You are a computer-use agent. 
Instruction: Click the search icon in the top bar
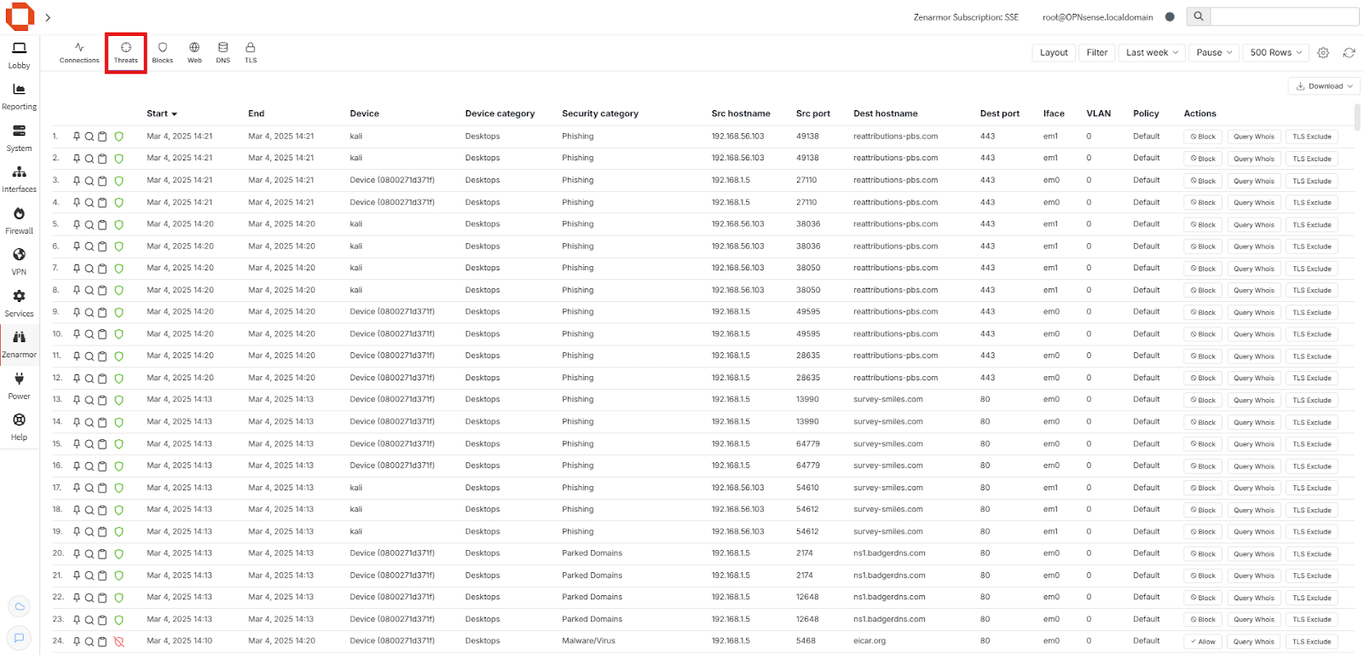click(1198, 16)
